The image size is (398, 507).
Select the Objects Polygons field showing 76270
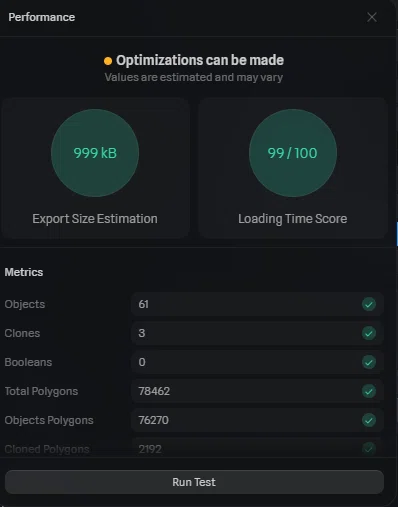coord(257,420)
